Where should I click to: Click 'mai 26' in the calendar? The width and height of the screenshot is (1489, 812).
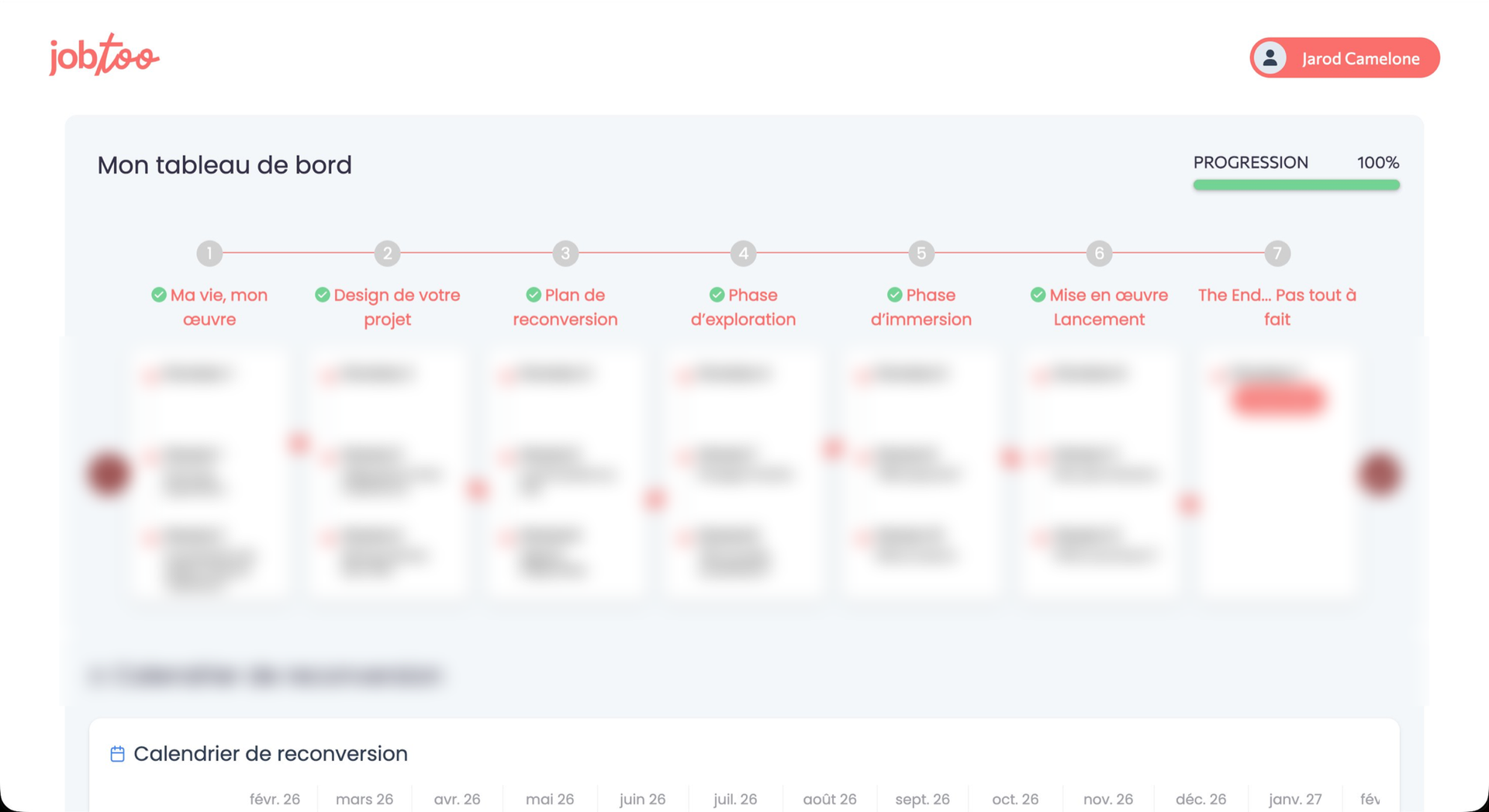(550, 799)
